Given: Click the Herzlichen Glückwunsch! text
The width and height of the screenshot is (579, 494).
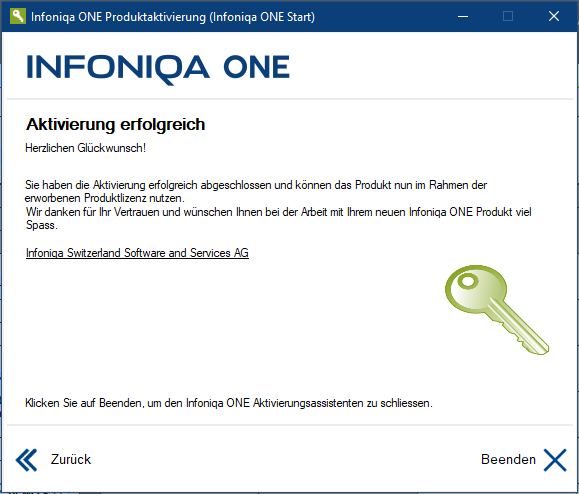Looking at the screenshot, I should pos(85,148).
